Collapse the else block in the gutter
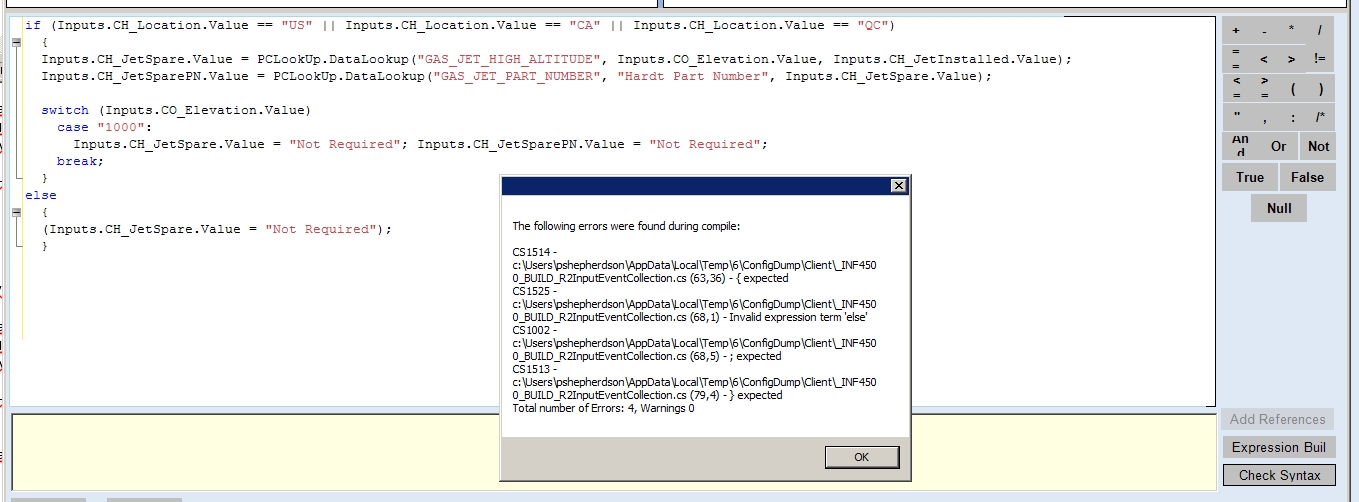 tap(16, 212)
